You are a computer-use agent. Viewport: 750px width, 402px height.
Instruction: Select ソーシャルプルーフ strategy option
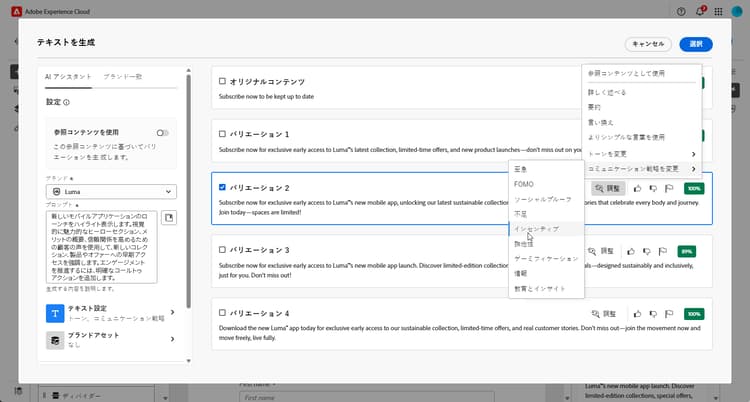(546, 199)
